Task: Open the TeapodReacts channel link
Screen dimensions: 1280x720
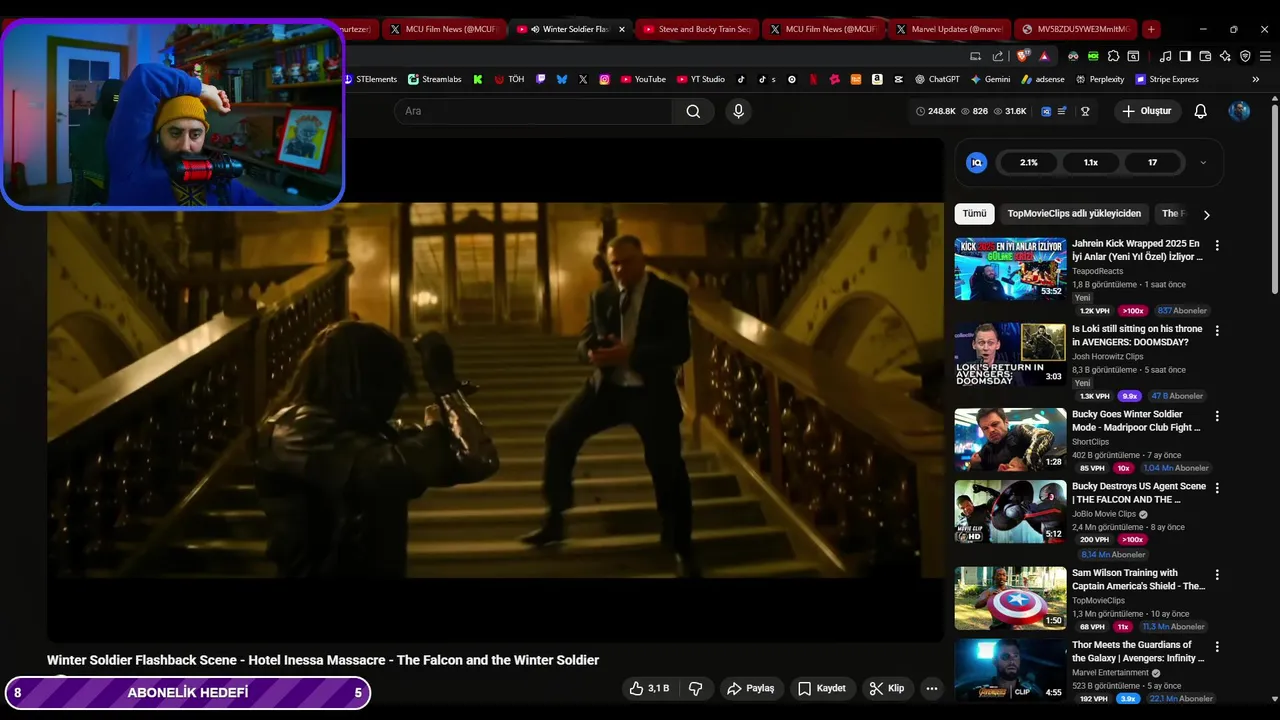Action: 1096,271
